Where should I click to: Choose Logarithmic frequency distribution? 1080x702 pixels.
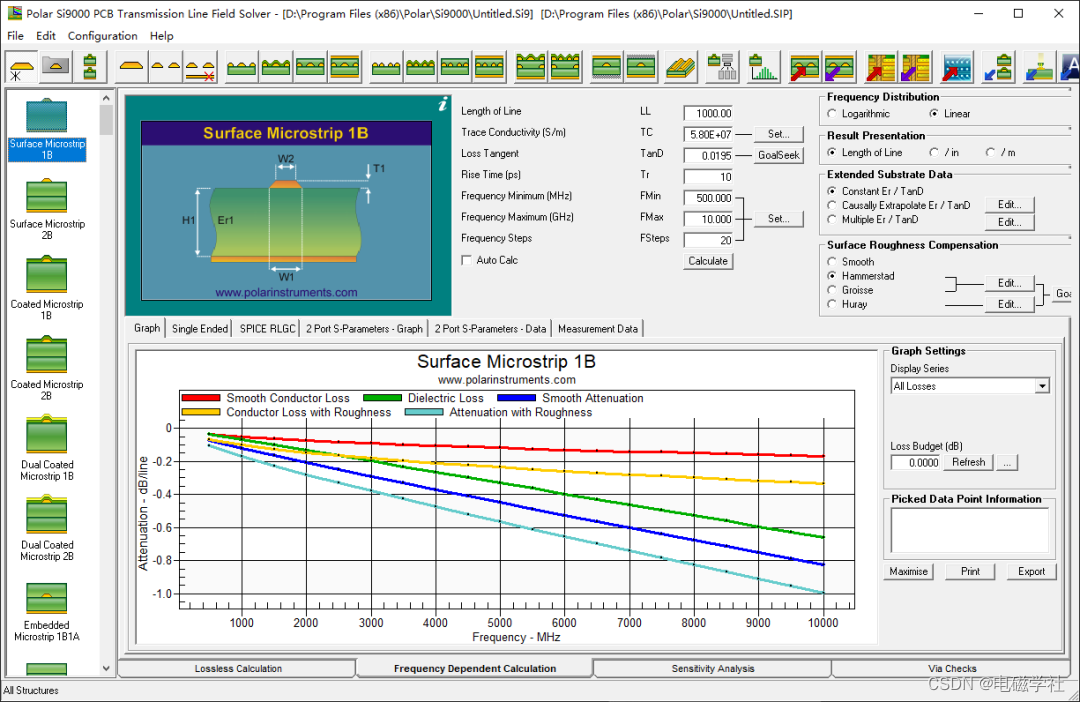point(832,114)
